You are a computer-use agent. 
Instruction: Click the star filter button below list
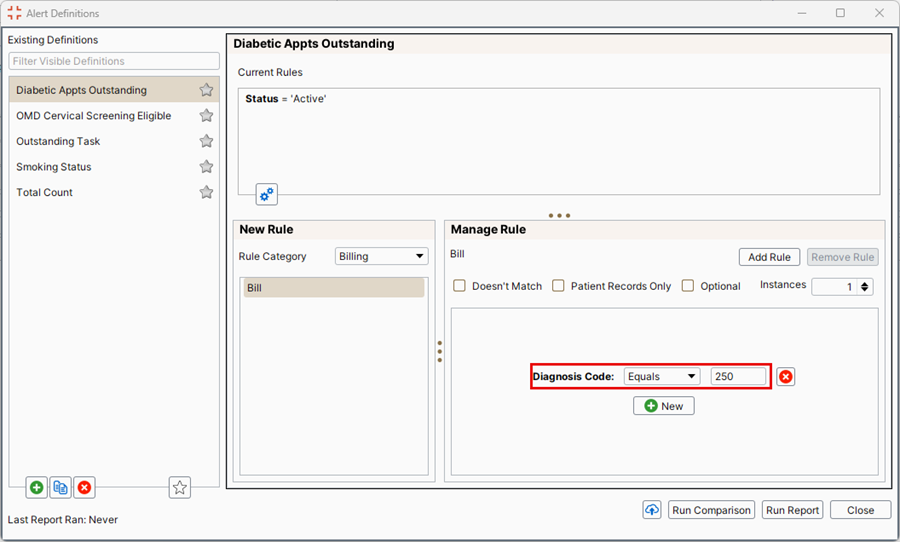point(180,487)
